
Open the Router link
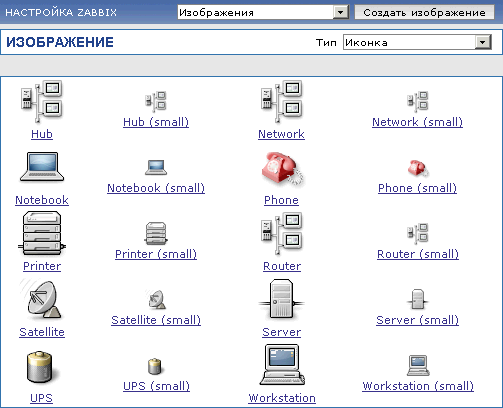pos(282,266)
